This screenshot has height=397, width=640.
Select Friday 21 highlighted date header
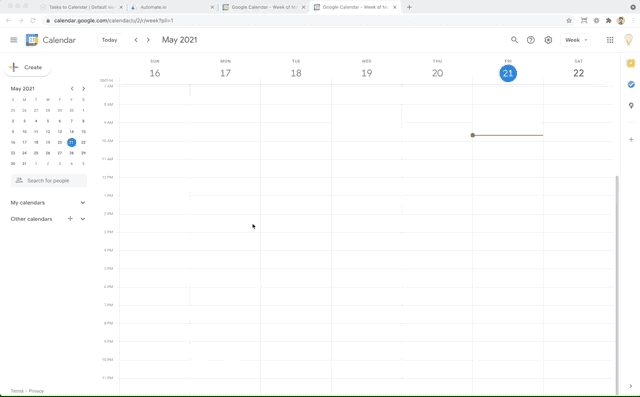click(x=508, y=73)
